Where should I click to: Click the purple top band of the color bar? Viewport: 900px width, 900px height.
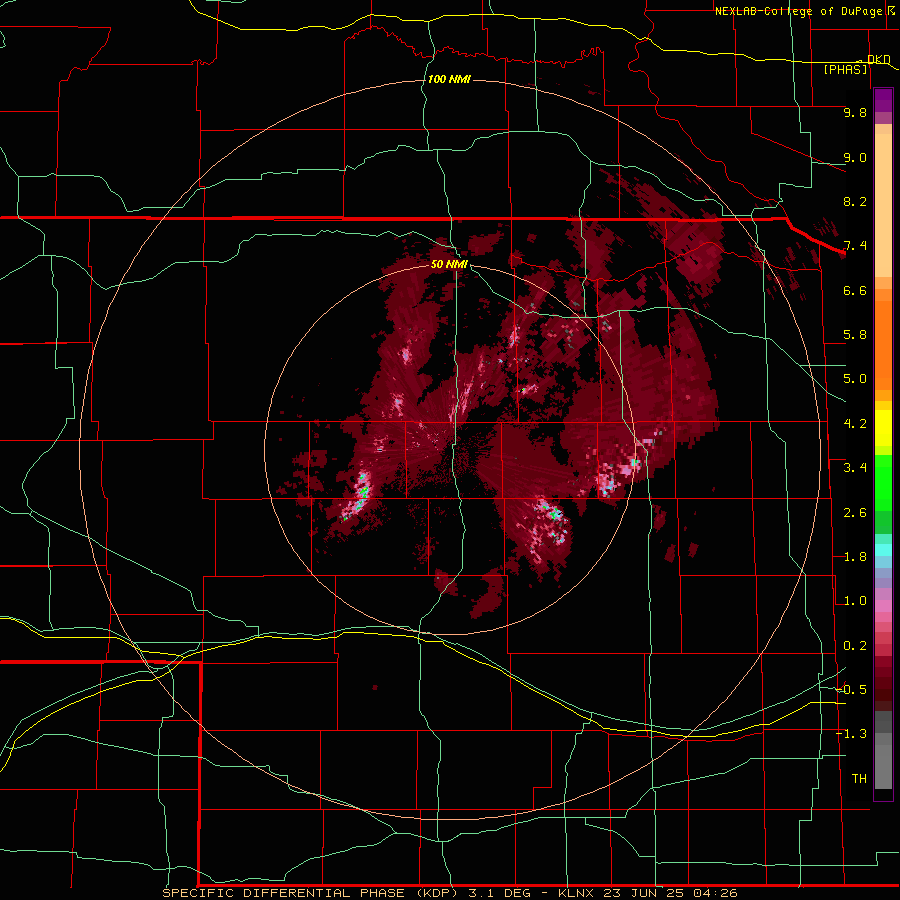pyautogui.click(x=883, y=101)
